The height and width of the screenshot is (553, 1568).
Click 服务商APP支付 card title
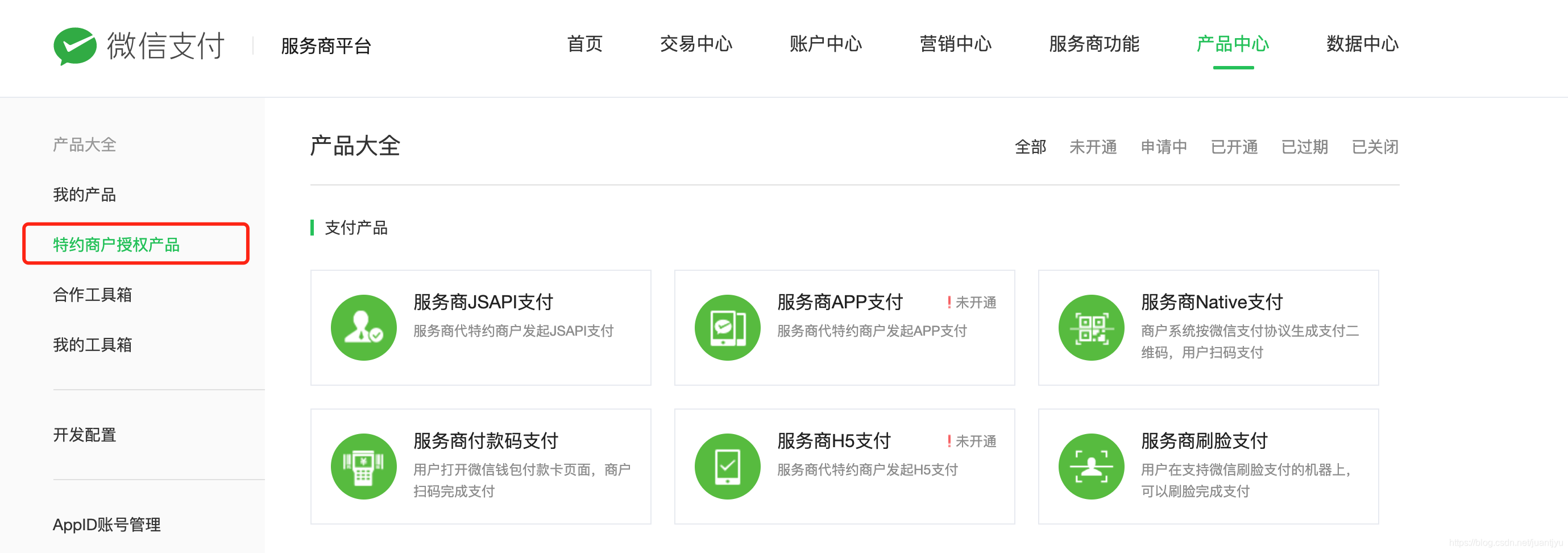point(840,302)
